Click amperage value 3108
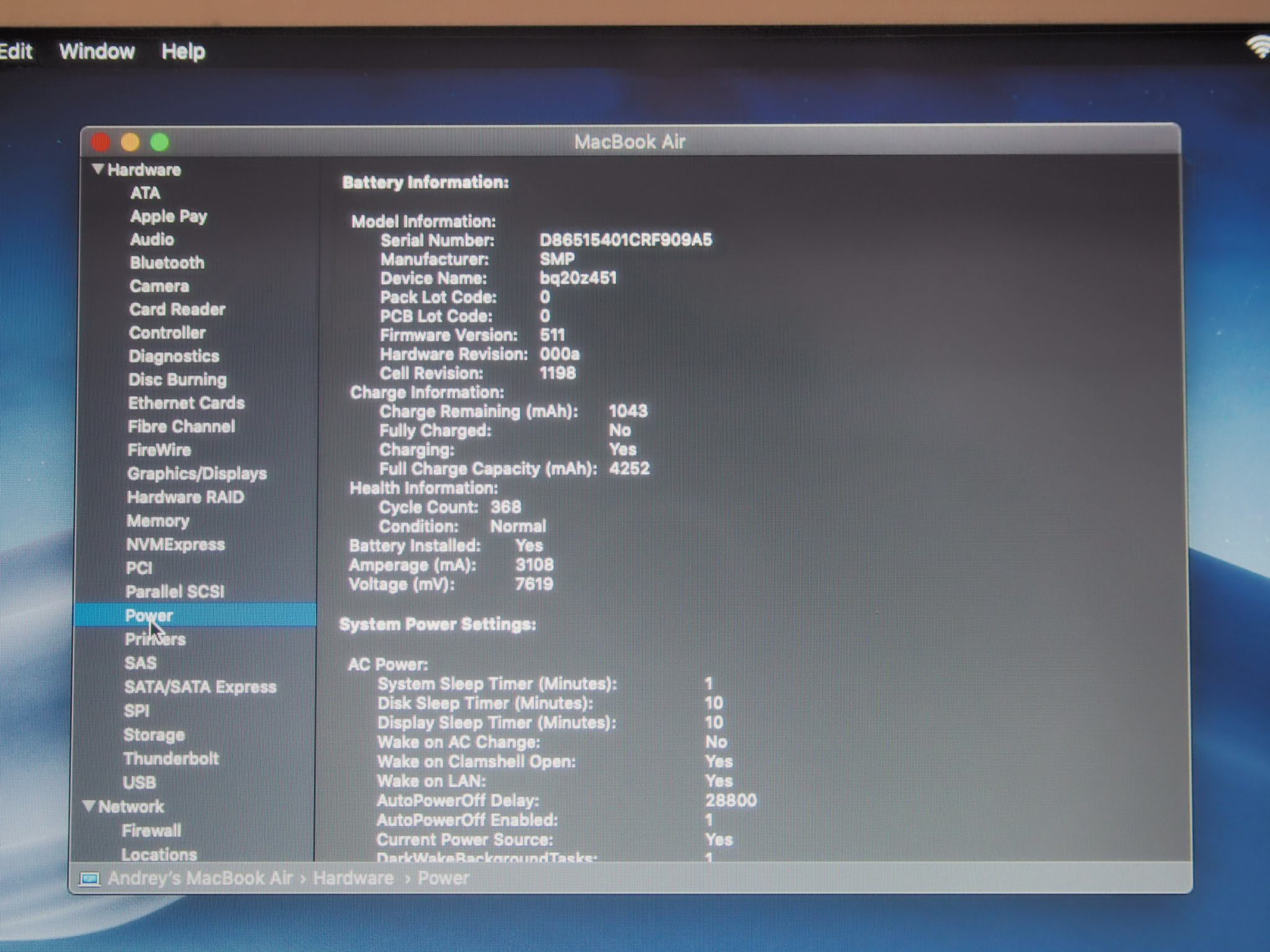The height and width of the screenshot is (952, 1270). pyautogui.click(x=535, y=565)
